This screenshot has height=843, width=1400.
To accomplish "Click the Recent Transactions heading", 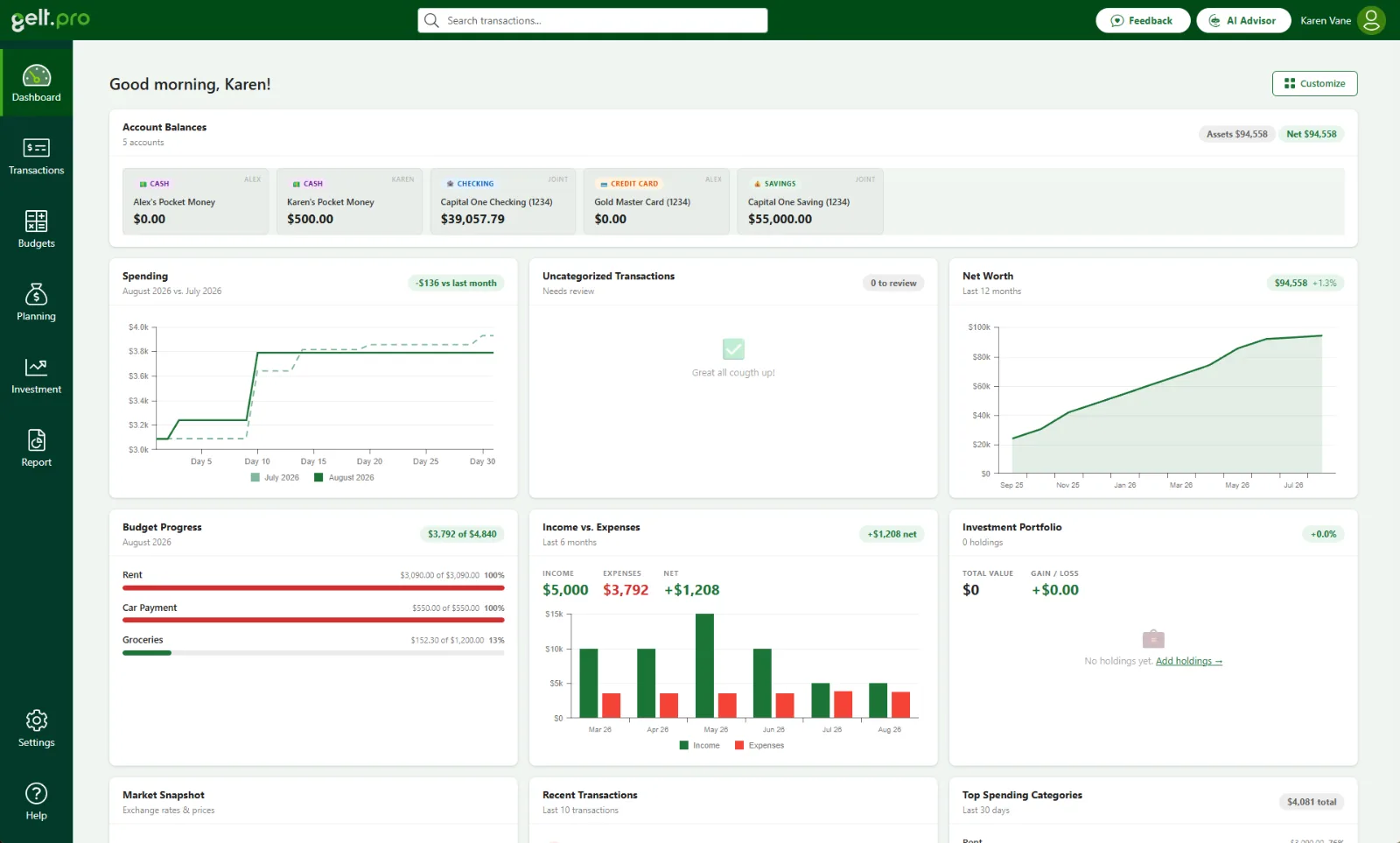I will (590, 795).
